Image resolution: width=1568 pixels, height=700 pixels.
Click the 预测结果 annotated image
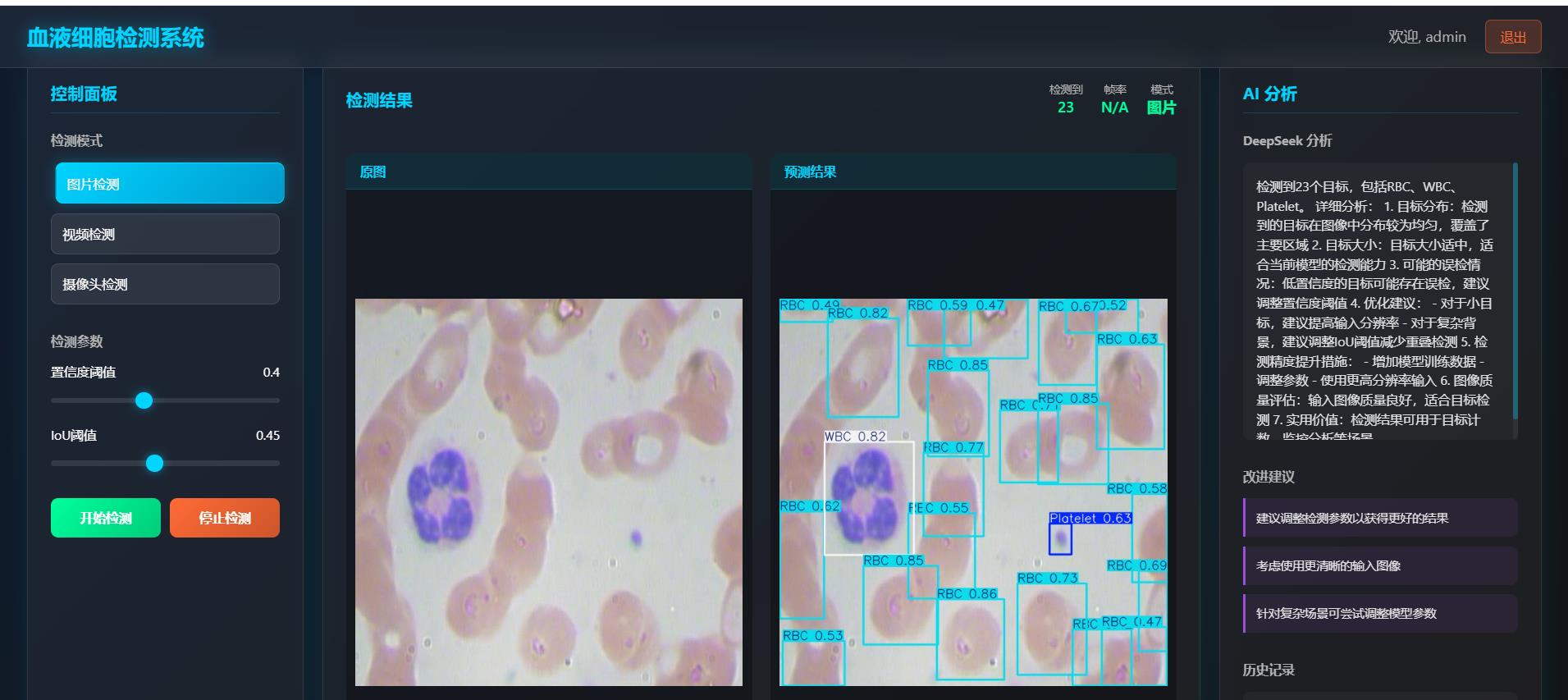973,492
